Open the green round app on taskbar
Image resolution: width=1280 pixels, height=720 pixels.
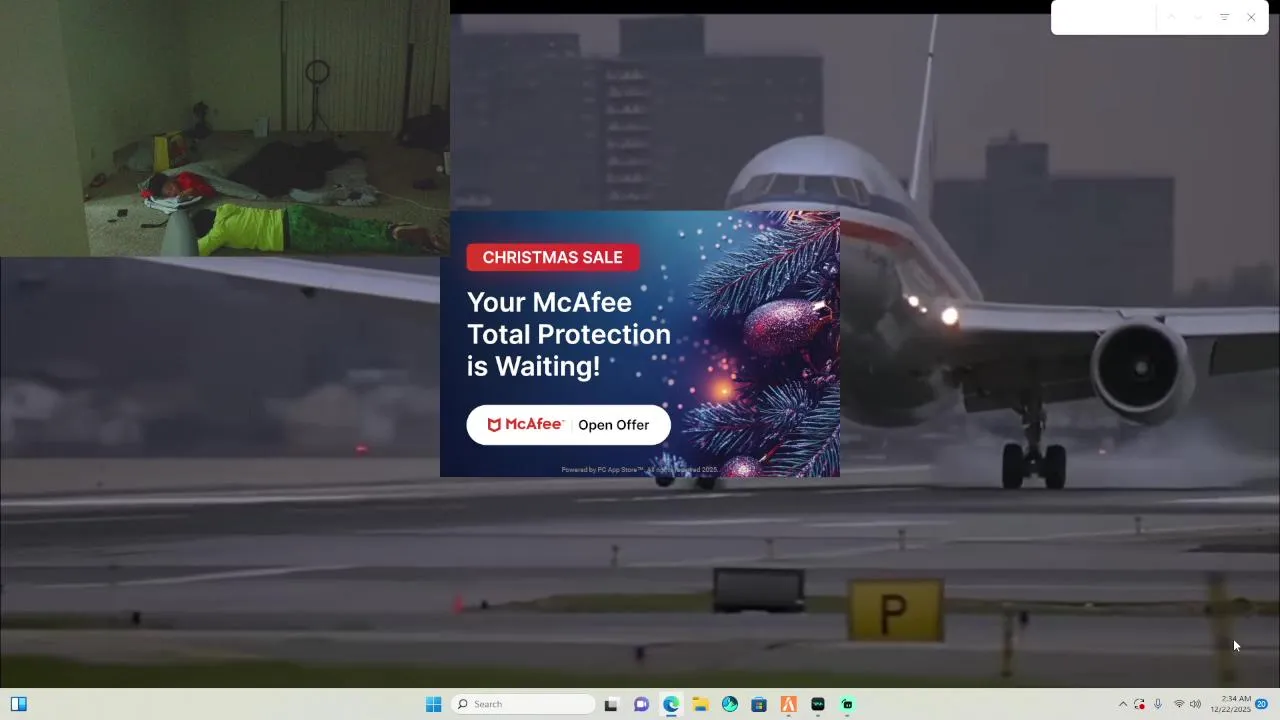(847, 704)
